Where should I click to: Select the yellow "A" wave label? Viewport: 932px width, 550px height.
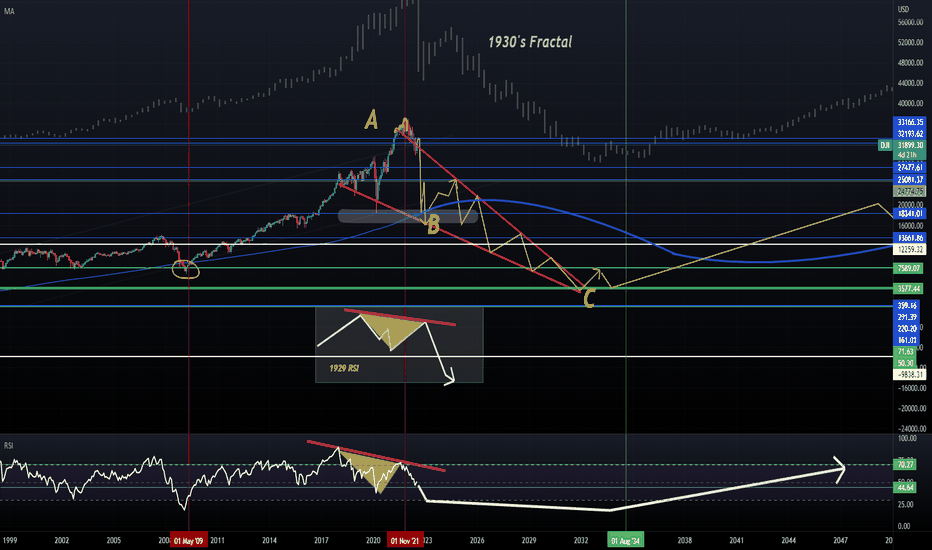click(371, 120)
